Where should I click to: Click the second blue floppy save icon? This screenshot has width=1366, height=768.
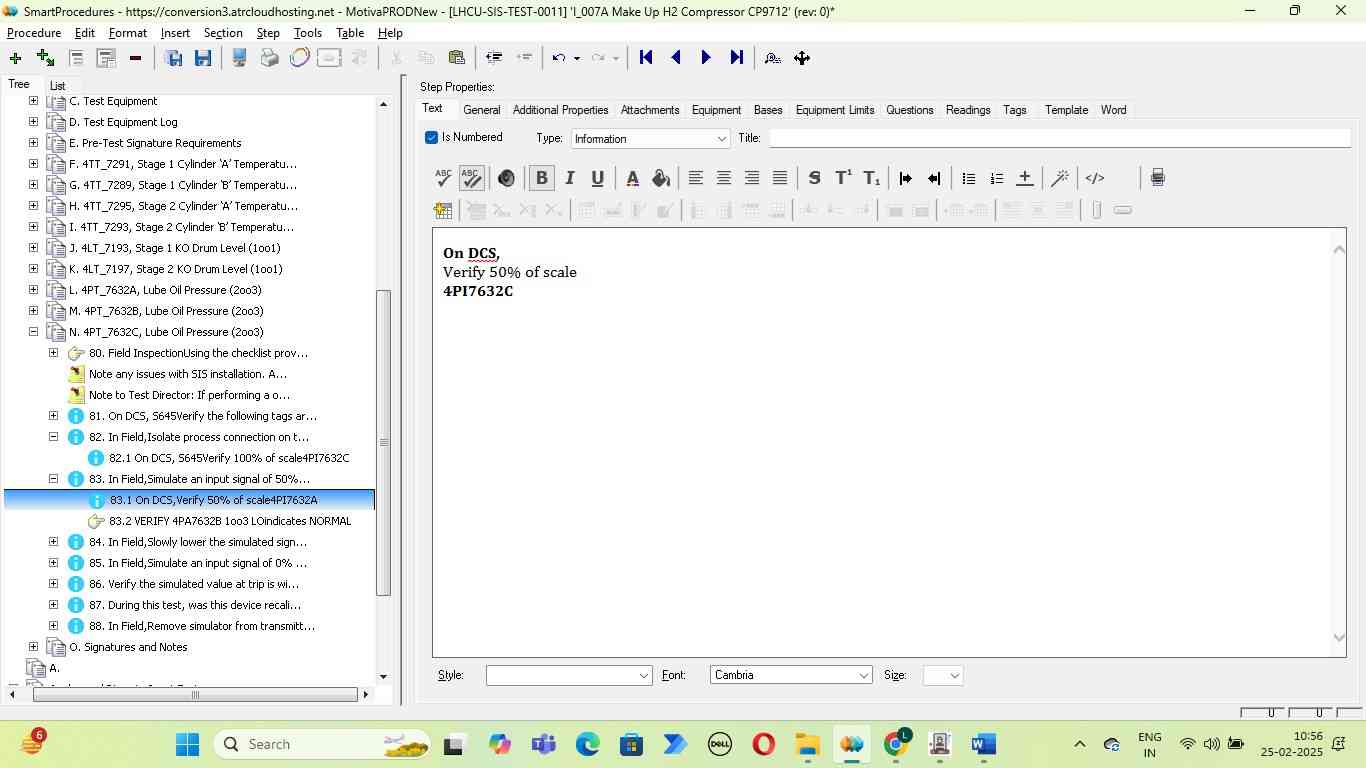point(203,58)
